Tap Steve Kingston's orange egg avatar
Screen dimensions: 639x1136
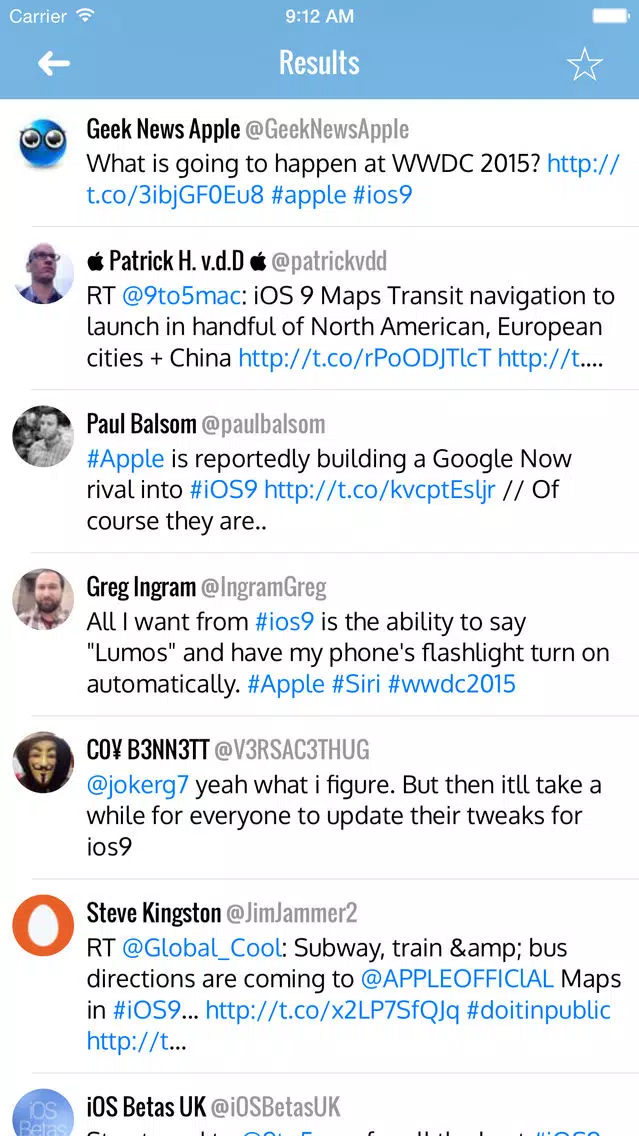click(43, 925)
